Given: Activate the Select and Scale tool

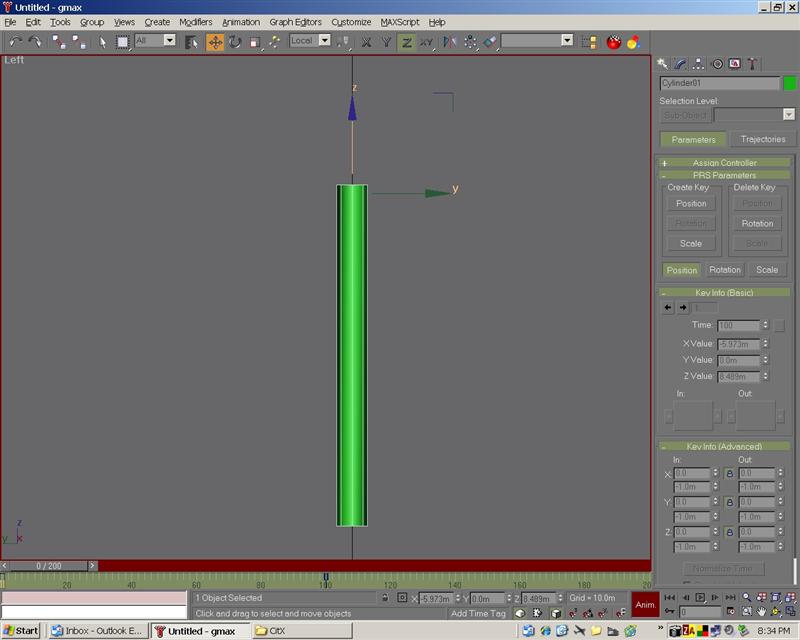Looking at the screenshot, I should click(255, 42).
